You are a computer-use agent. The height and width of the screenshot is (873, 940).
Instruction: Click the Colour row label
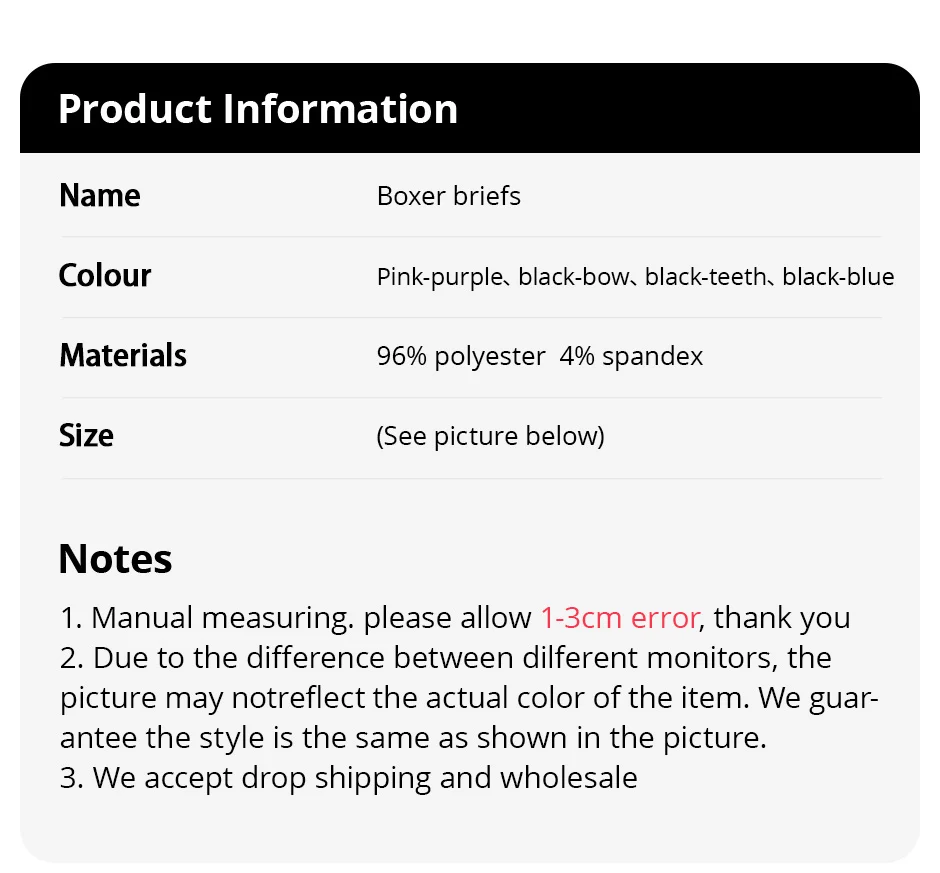click(x=105, y=275)
